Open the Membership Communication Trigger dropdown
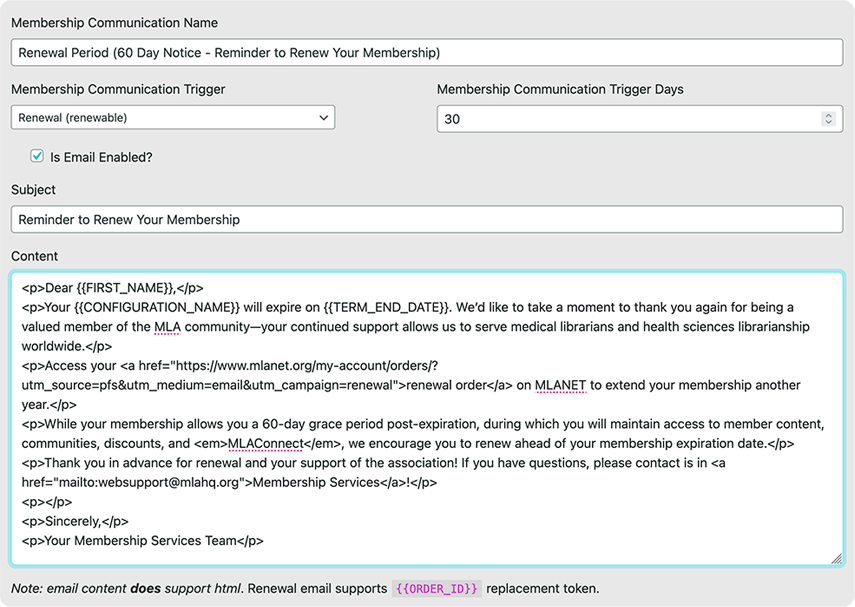 (172, 118)
